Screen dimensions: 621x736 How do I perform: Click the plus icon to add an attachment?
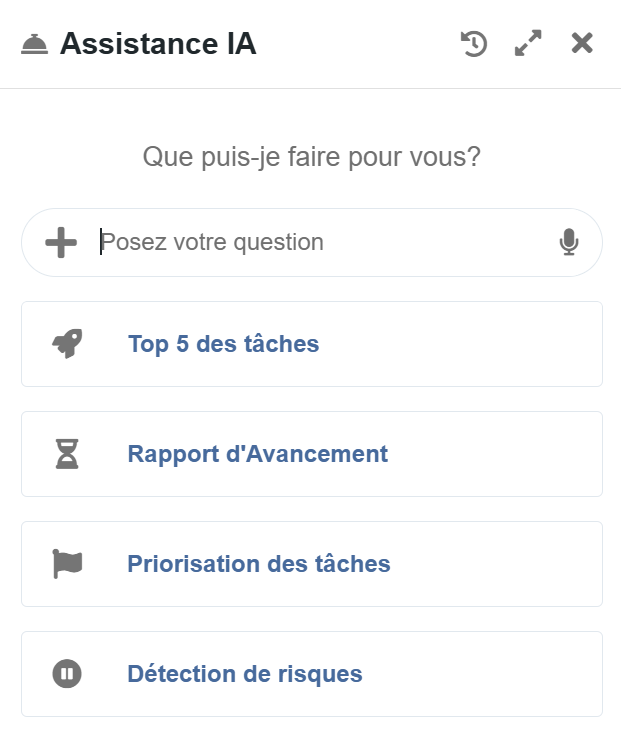pos(61,242)
